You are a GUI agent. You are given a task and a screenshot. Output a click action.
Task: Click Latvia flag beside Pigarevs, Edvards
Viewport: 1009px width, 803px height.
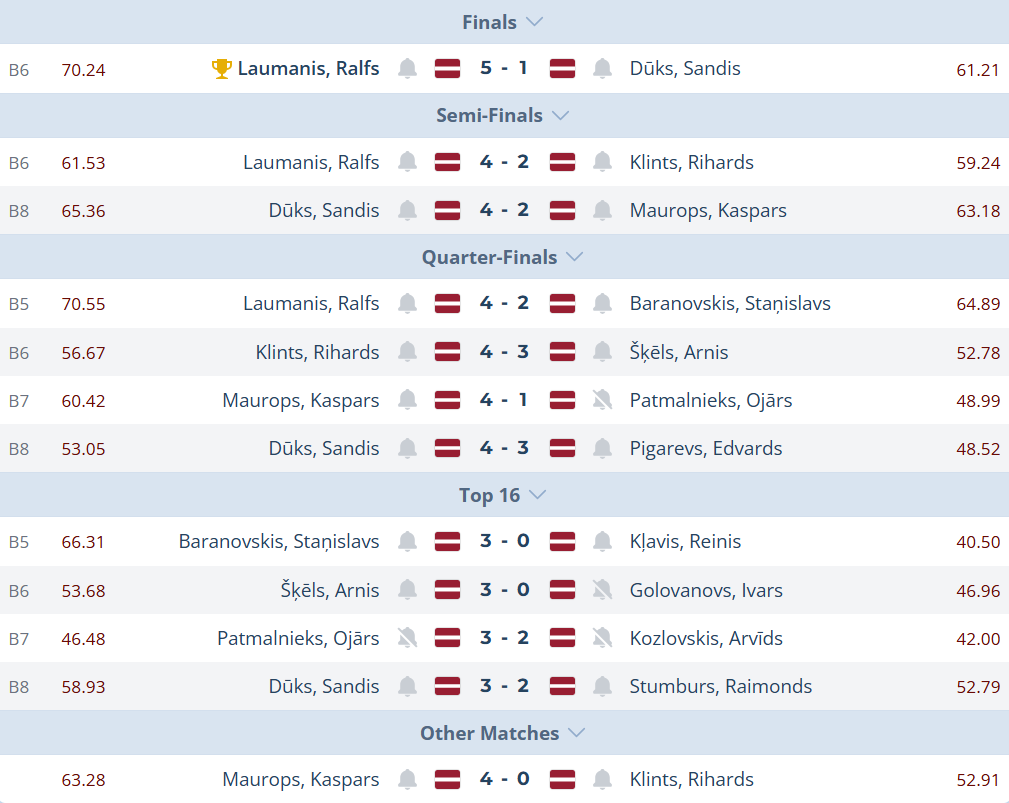click(x=562, y=448)
